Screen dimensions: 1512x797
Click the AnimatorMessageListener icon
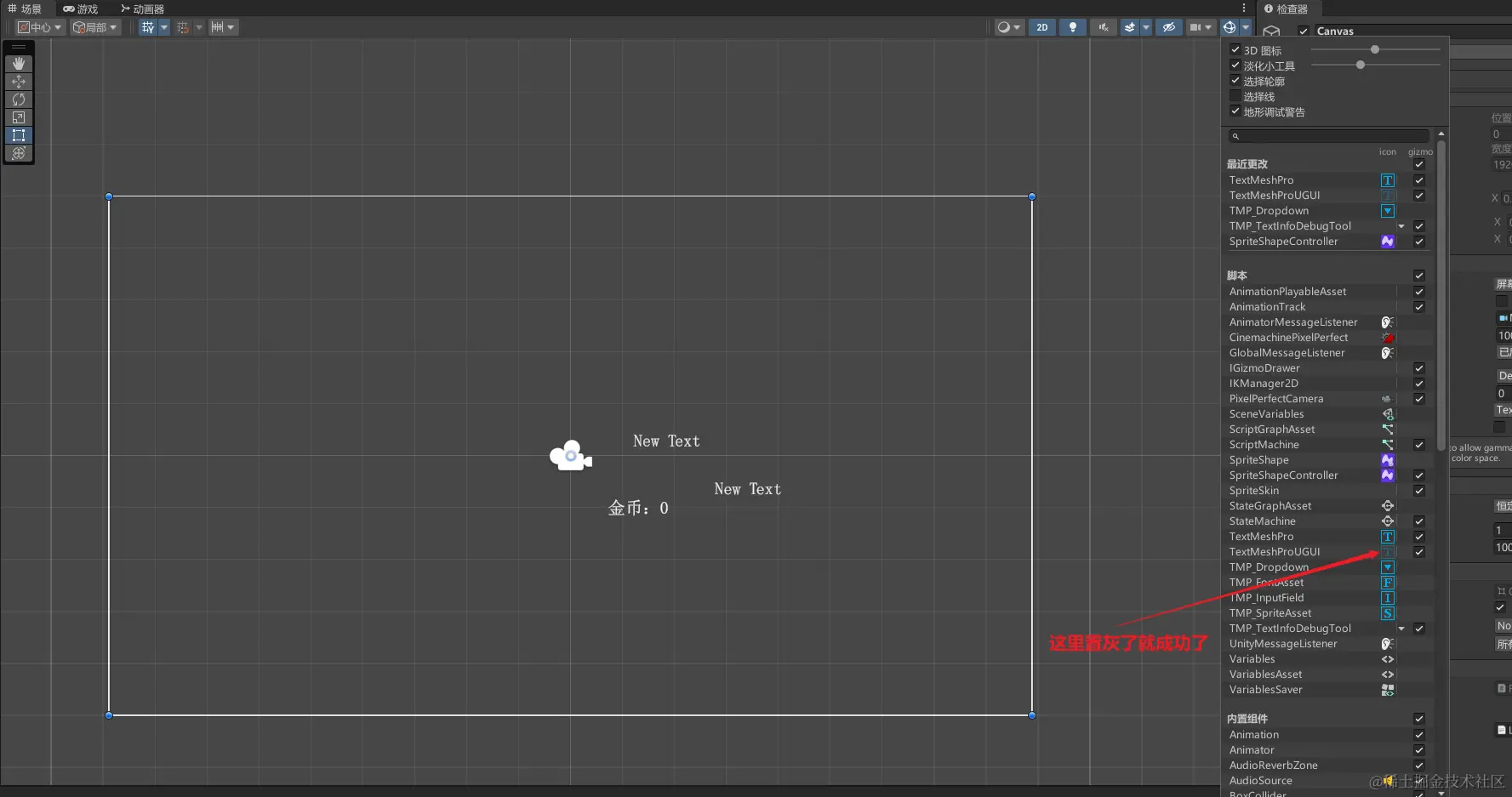tap(1388, 322)
